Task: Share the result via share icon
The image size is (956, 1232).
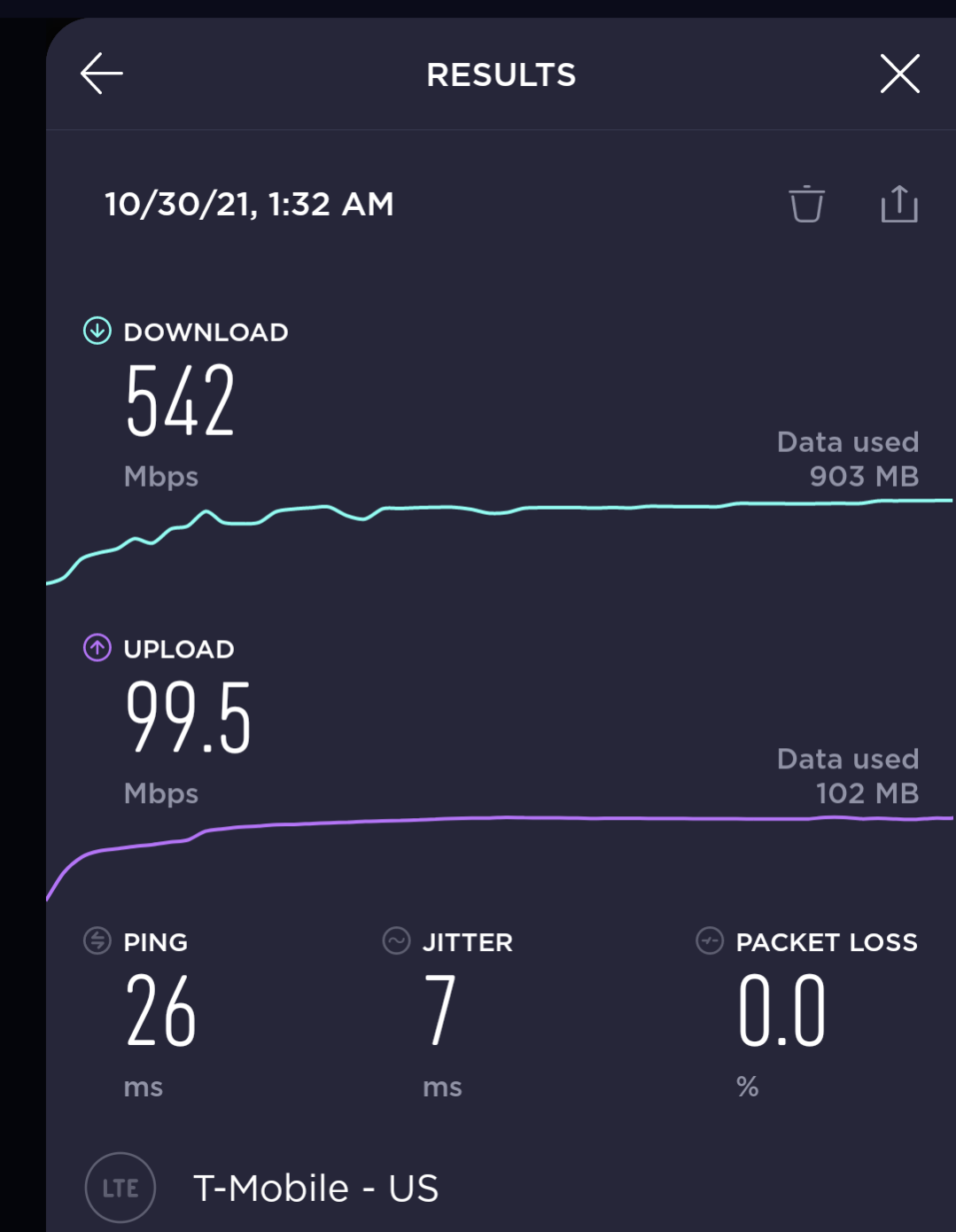Action: pyautogui.click(x=899, y=203)
